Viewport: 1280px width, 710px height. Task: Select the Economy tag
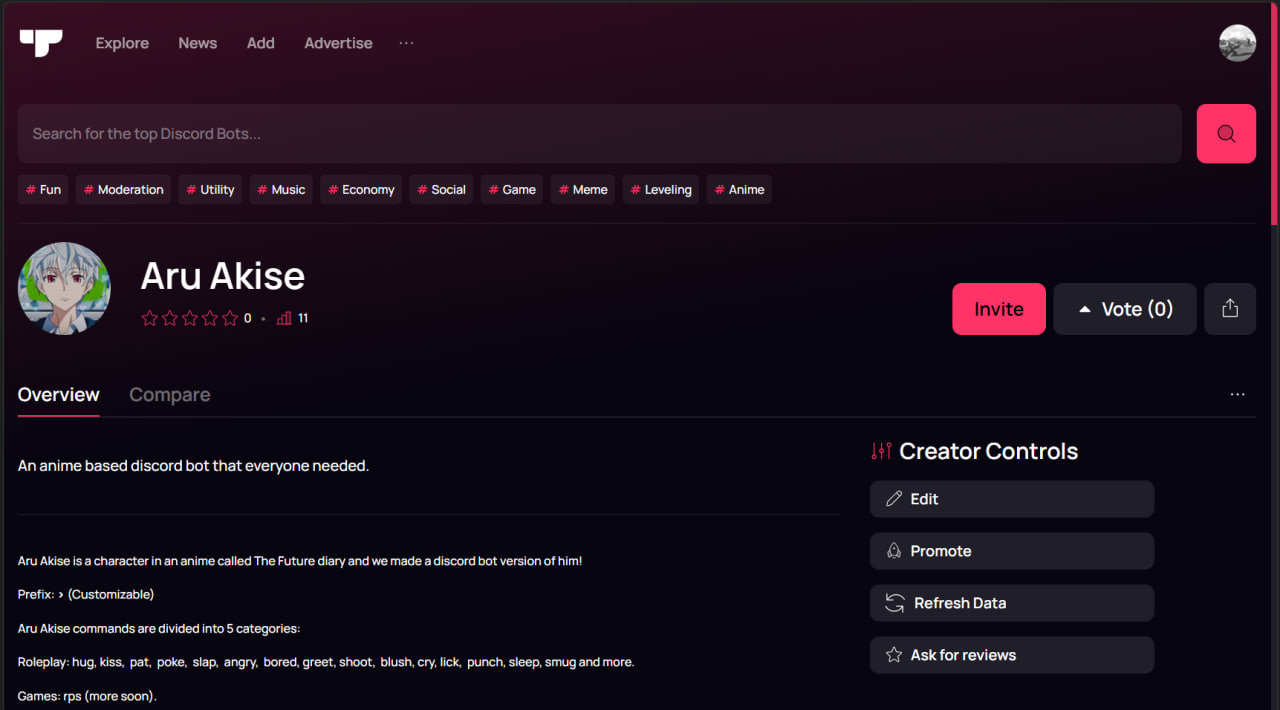(361, 190)
